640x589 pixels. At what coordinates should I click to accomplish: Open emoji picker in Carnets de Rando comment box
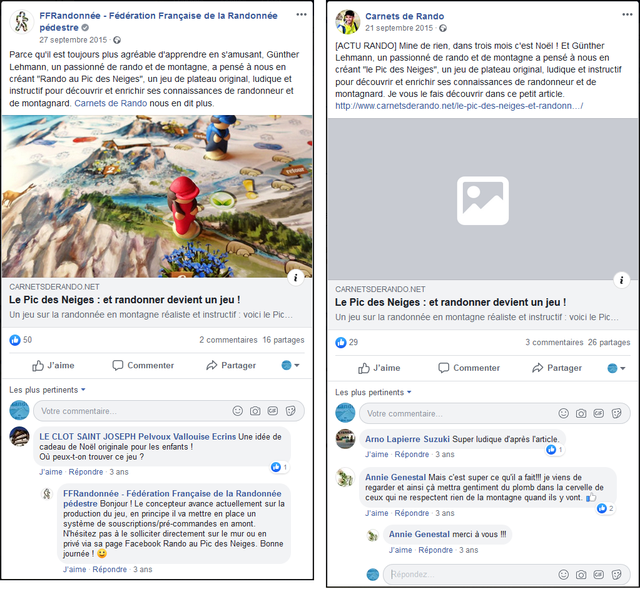point(563,413)
